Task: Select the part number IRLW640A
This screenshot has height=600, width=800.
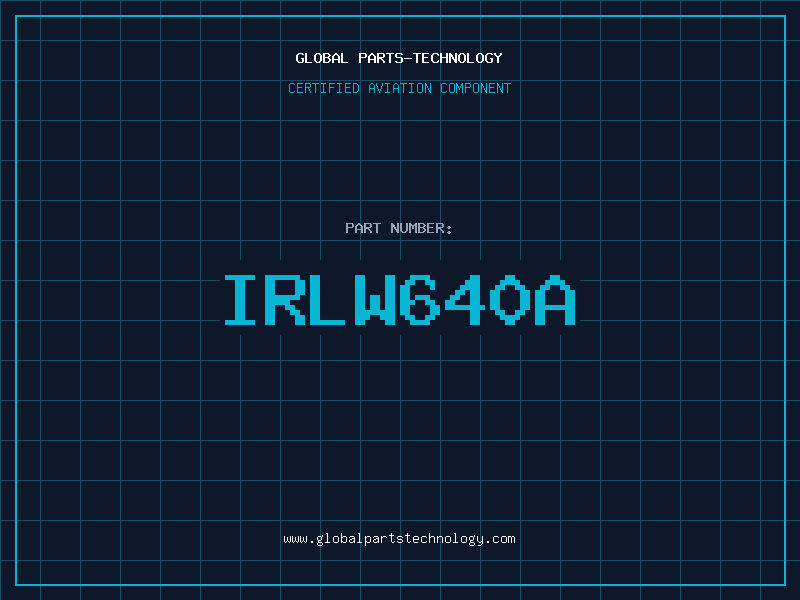Action: [x=401, y=299]
